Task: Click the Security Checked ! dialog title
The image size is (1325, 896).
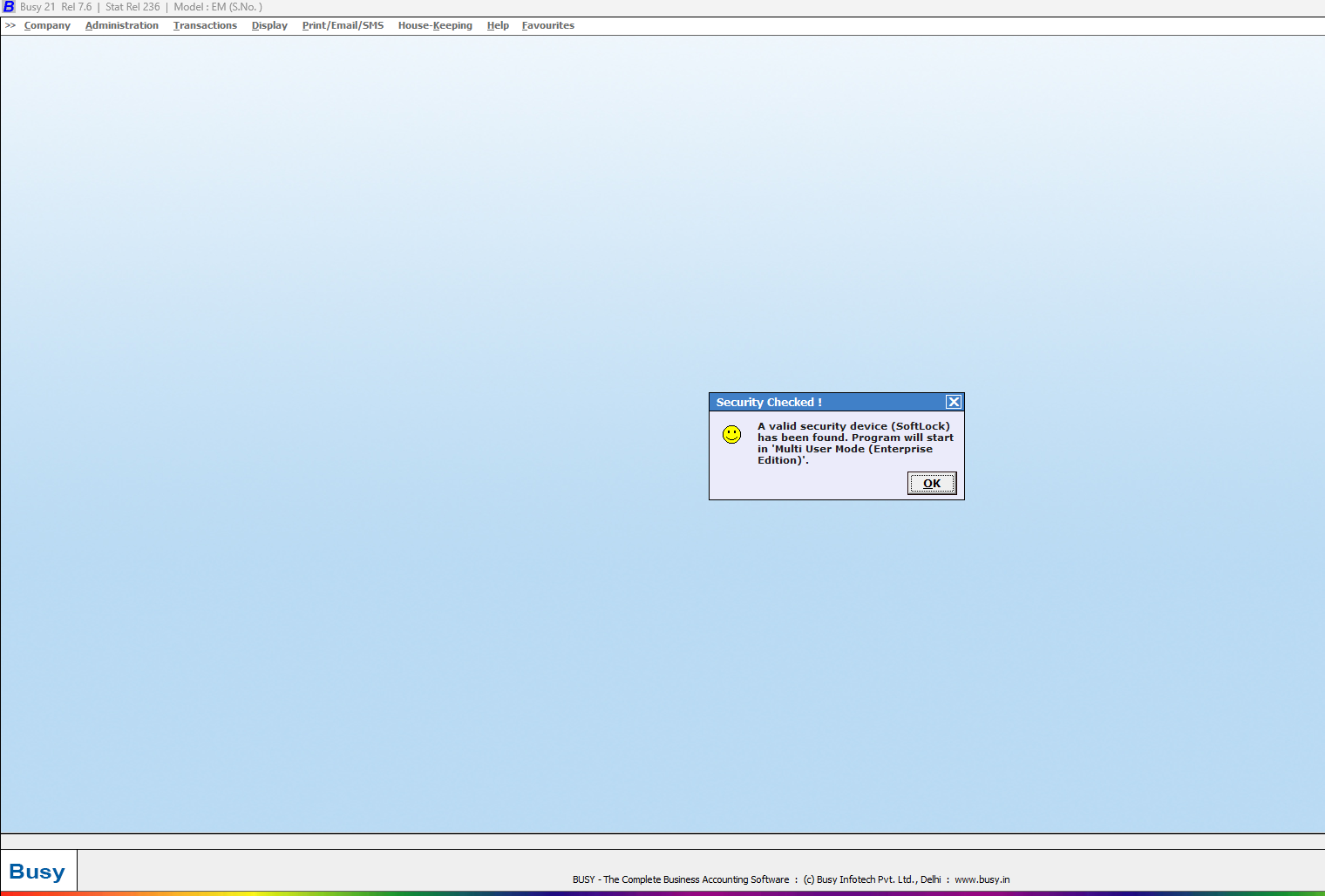Action: [769, 402]
